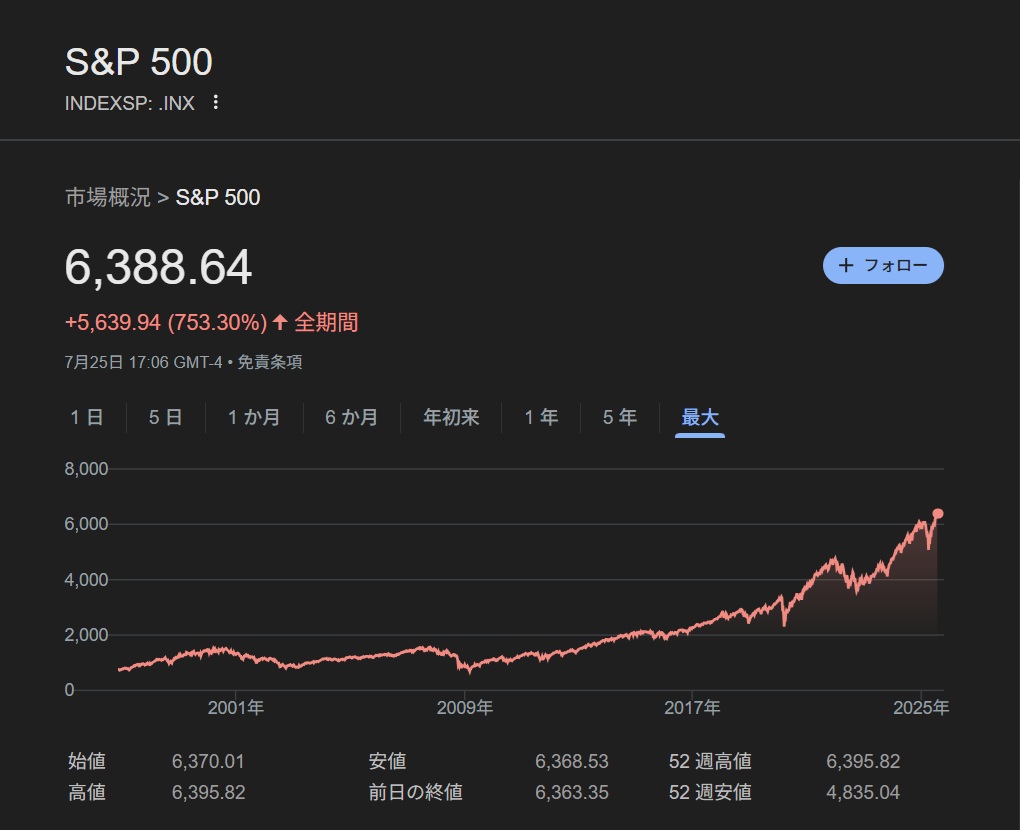This screenshot has height=830, width=1020.
Task: Click the S&P 500 page title
Action: (139, 62)
